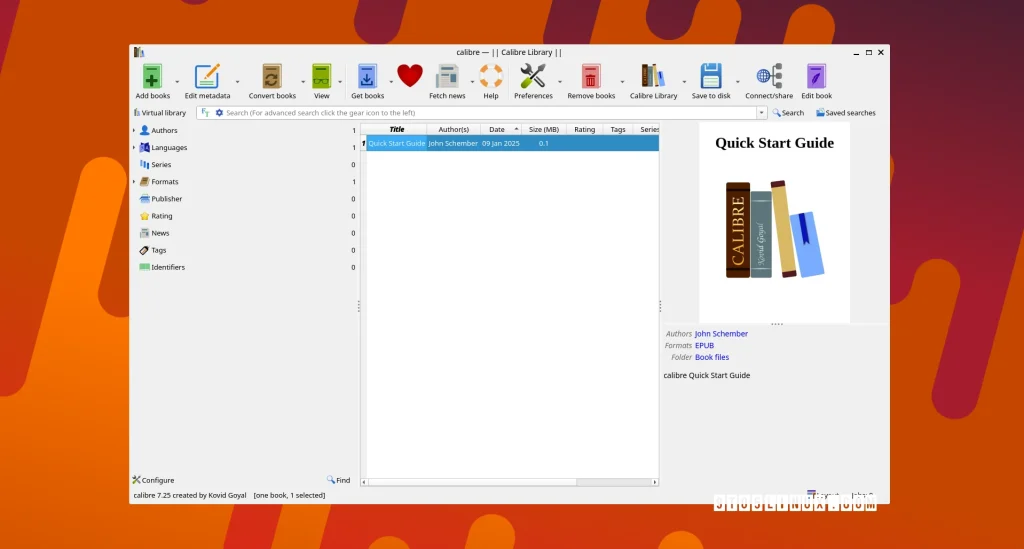Open the Calibre Library dropdown arrow
The height and width of the screenshot is (549, 1024).
684,82
